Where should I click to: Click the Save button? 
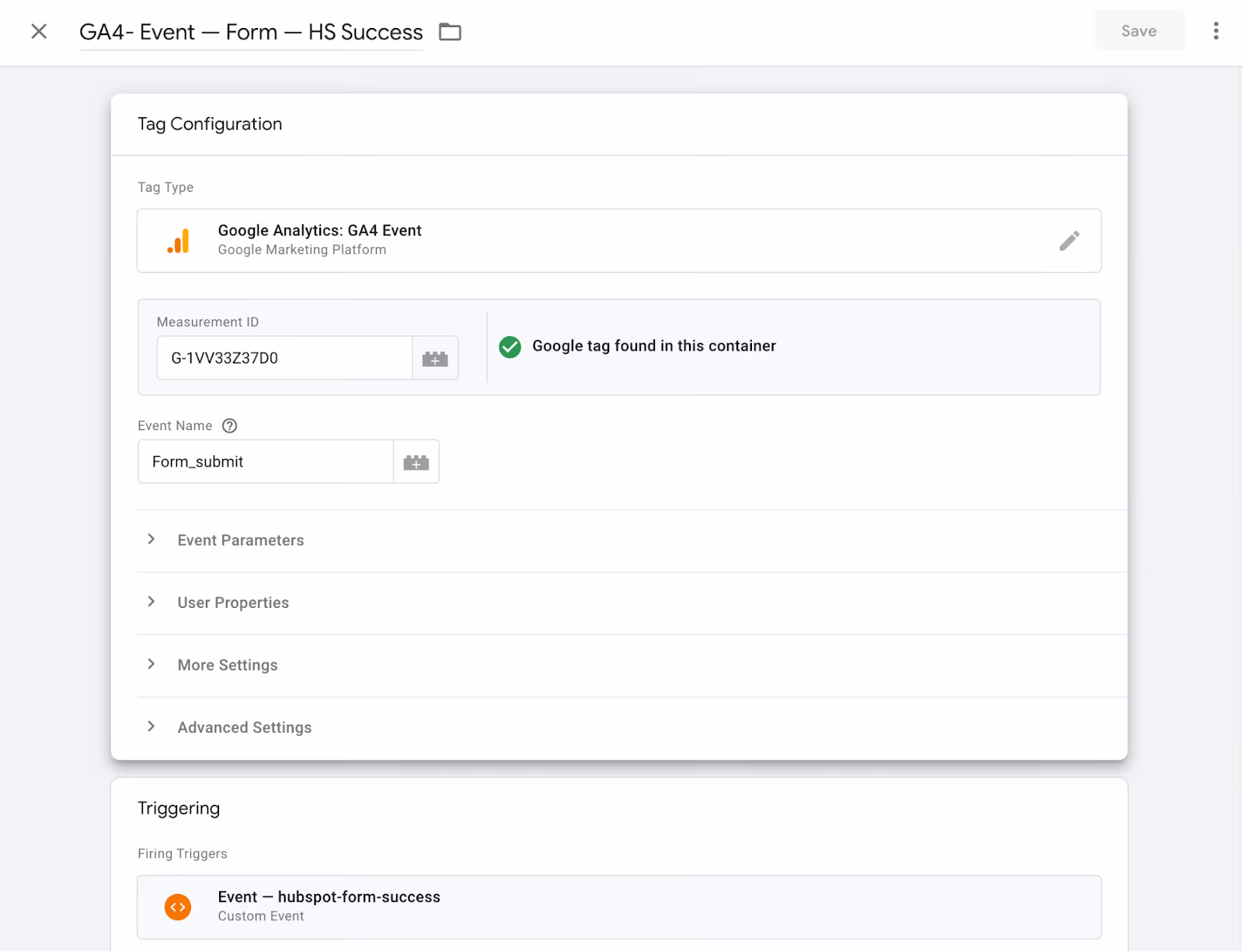1139,31
